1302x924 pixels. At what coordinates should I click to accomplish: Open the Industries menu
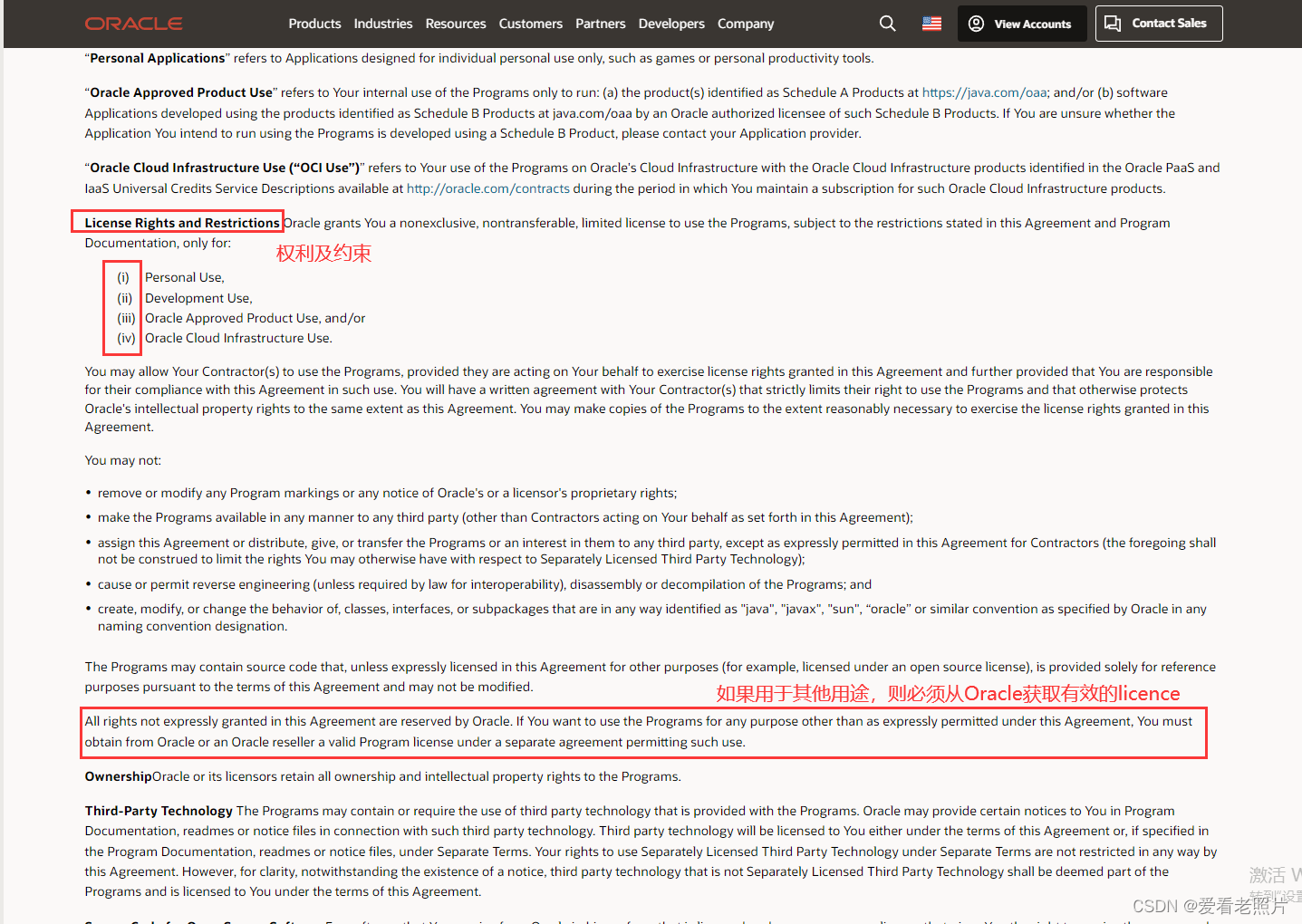tap(383, 24)
